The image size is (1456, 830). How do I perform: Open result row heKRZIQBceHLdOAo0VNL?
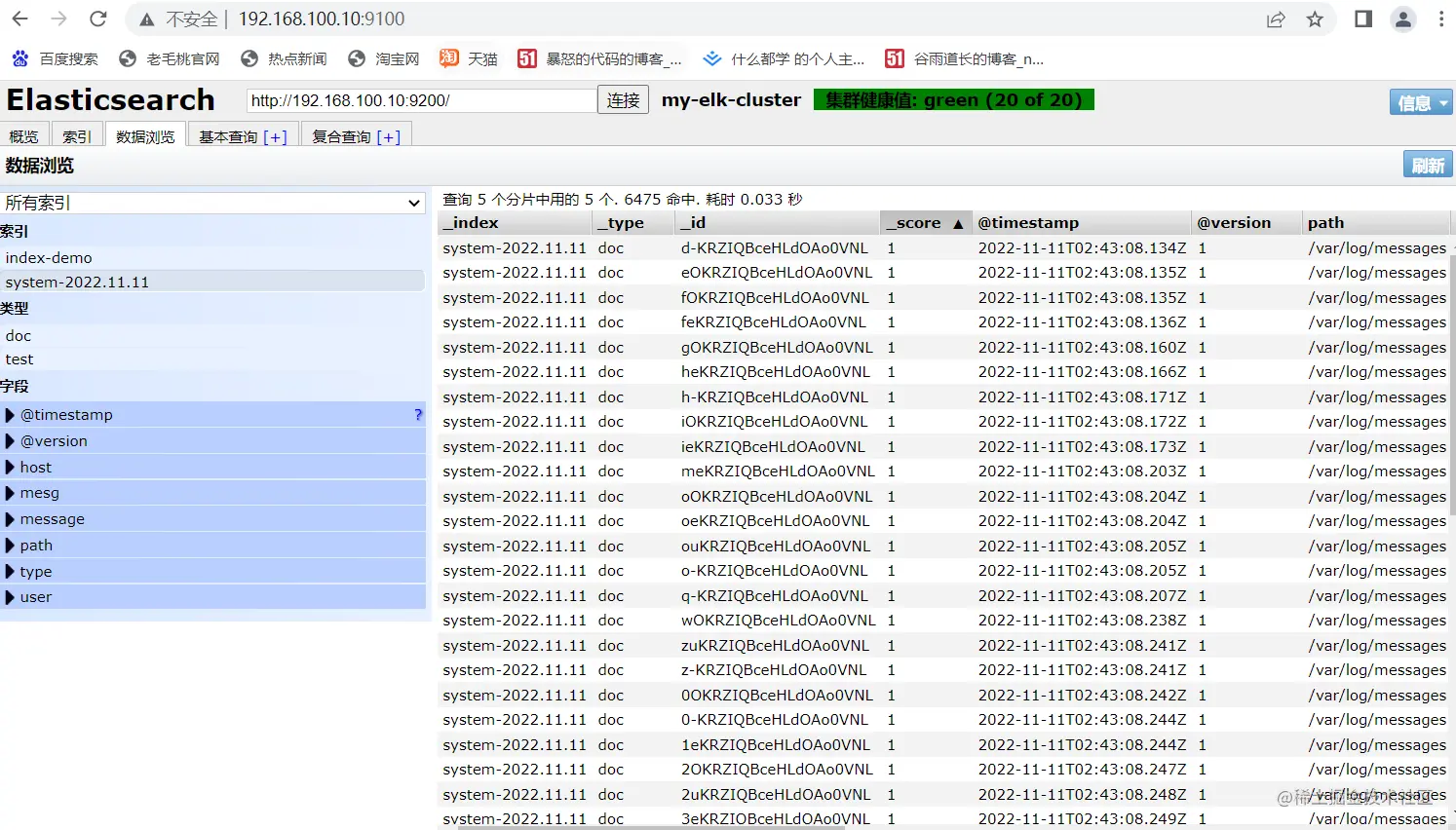coord(943,372)
